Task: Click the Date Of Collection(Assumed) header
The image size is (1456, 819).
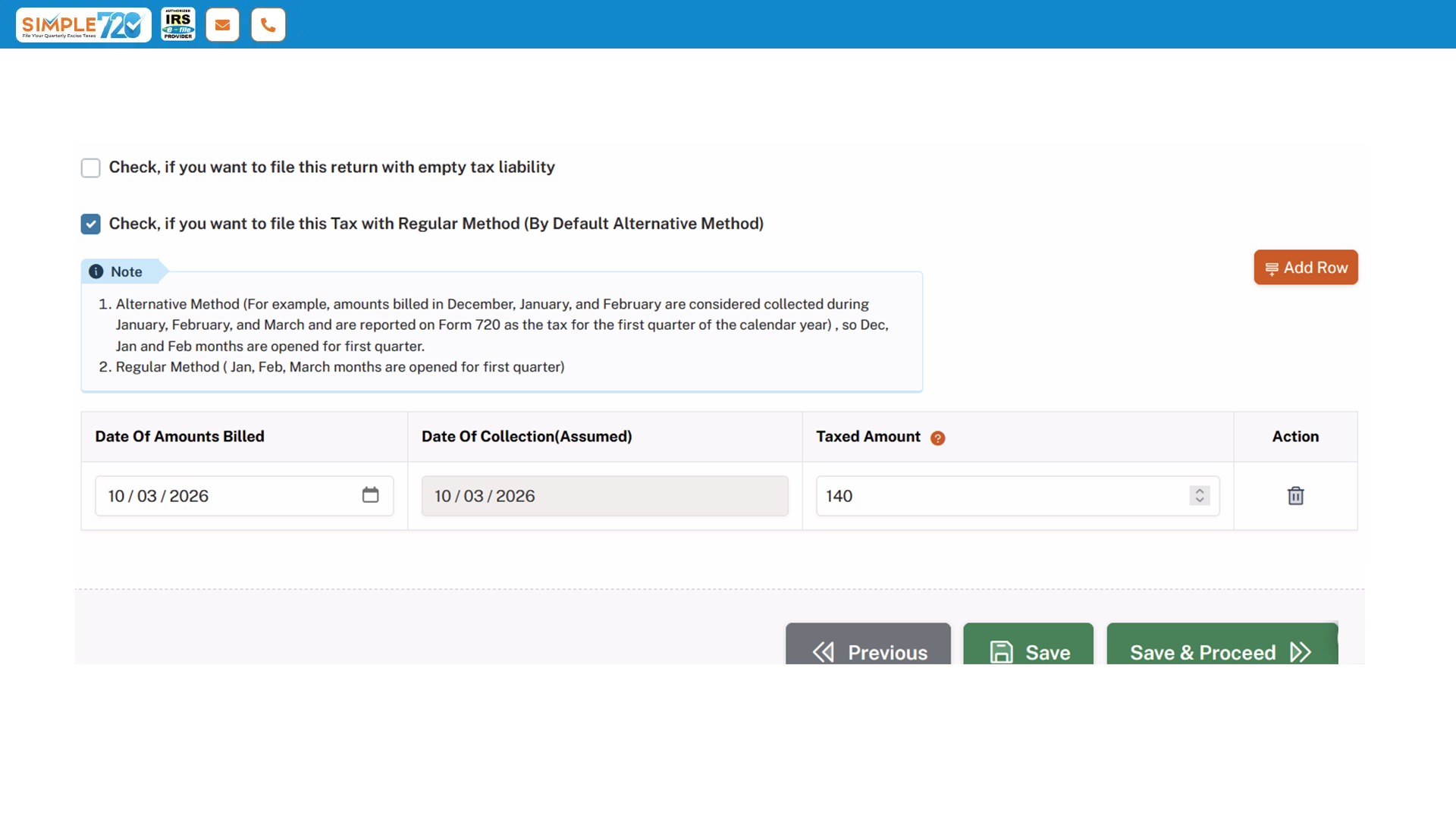Action: [527, 437]
